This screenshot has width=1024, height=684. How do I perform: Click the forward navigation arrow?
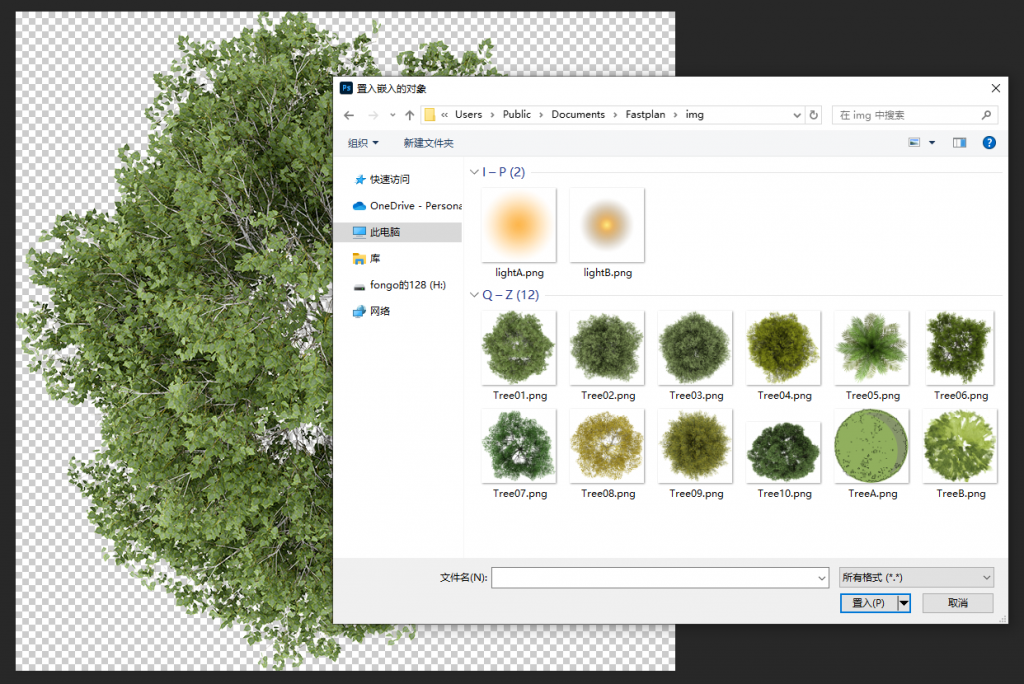click(x=373, y=115)
